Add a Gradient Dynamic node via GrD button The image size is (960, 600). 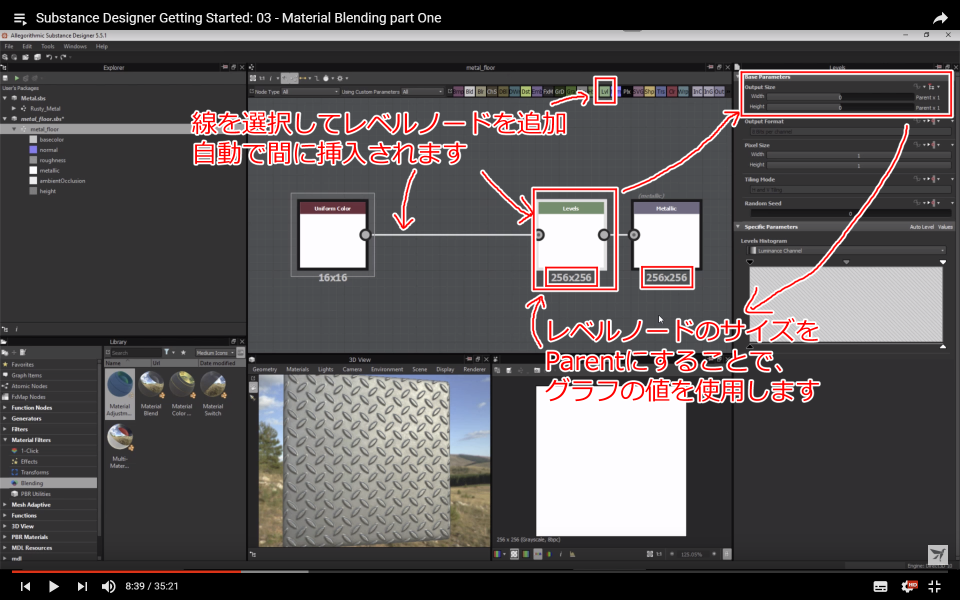[560, 91]
